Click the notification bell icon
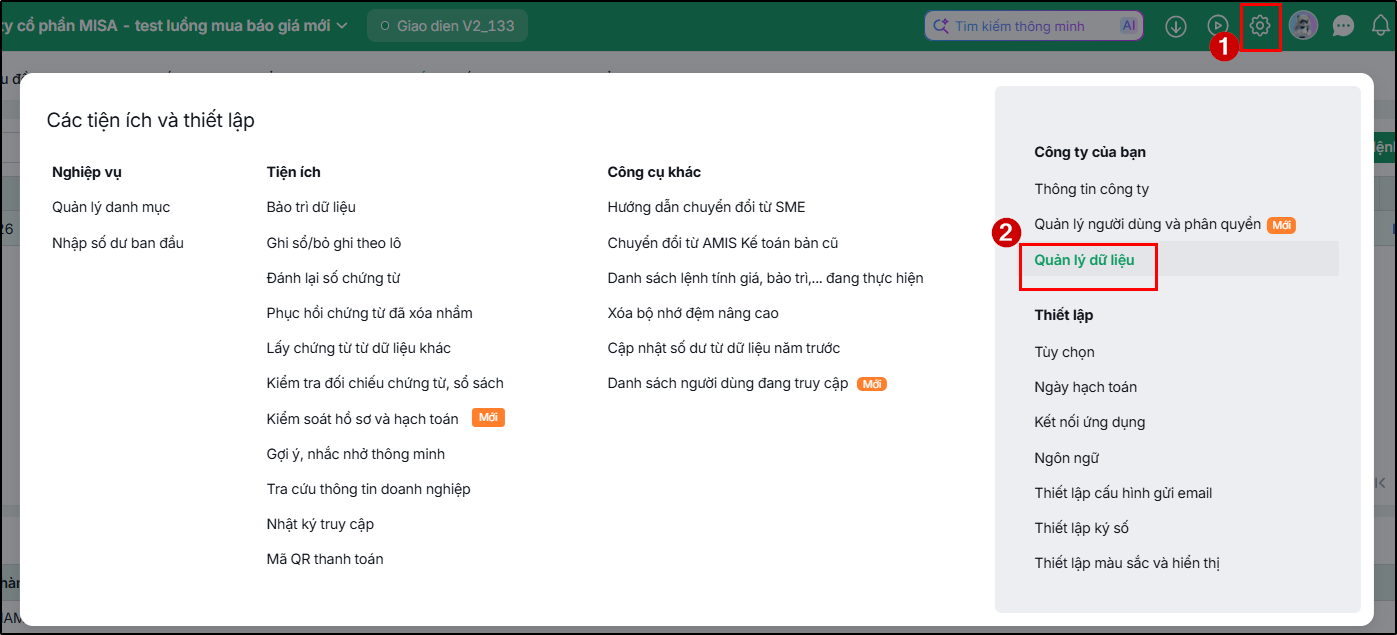The width and height of the screenshot is (1397, 635). [1382, 26]
